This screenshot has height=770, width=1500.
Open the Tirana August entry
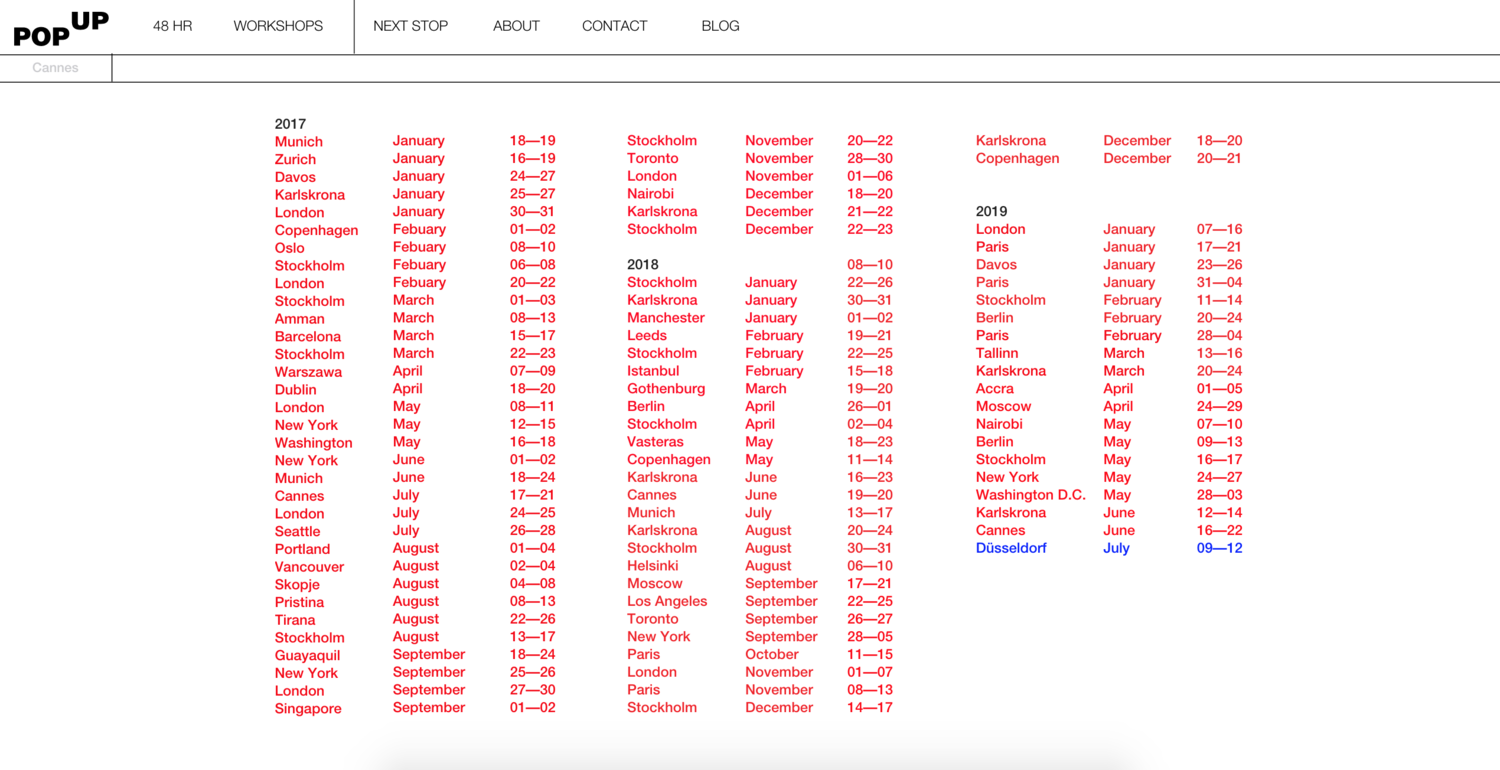point(415,619)
